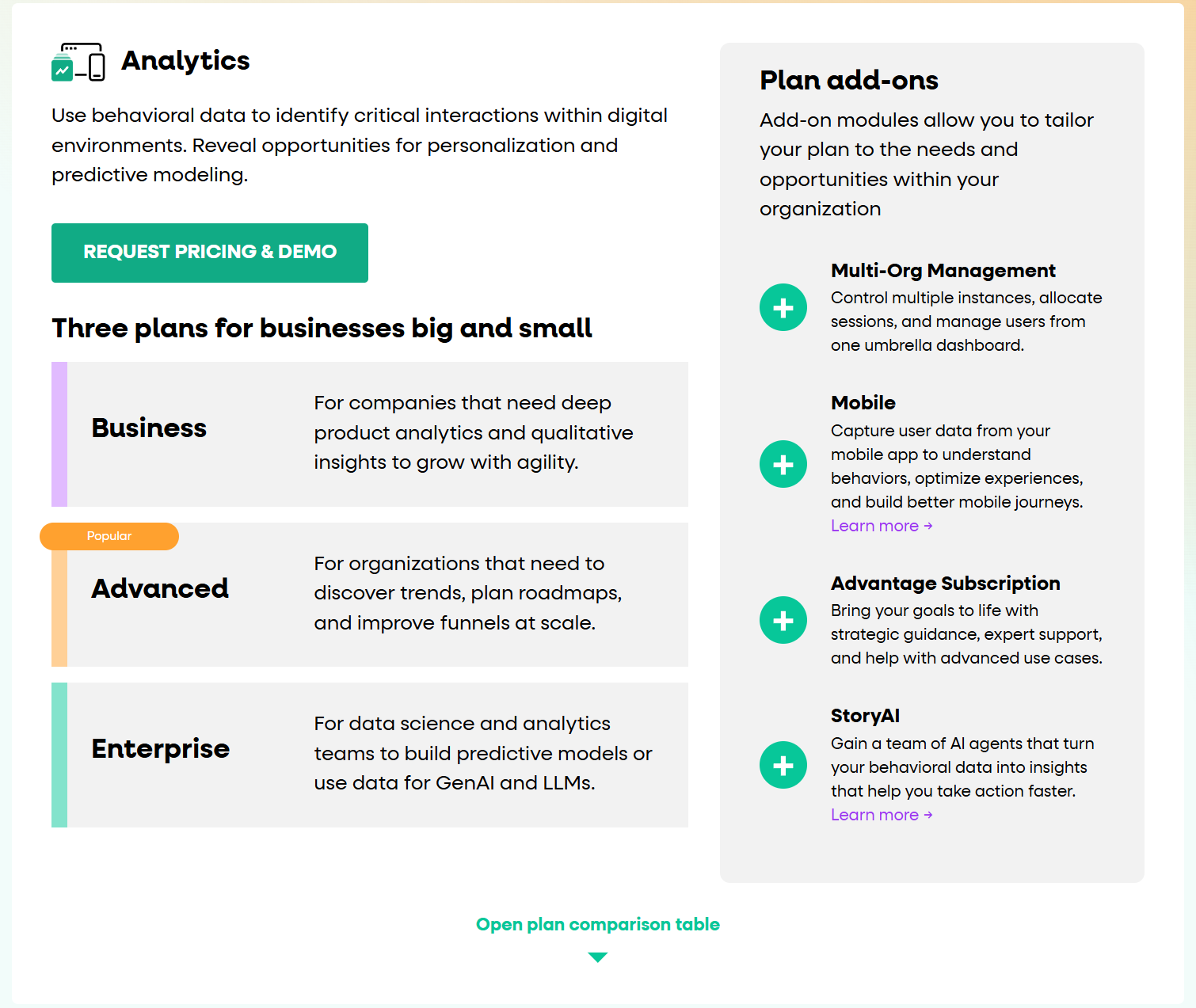This screenshot has width=1196, height=1008.
Task: Click the Advantage Subscription plus icon
Action: [783, 620]
